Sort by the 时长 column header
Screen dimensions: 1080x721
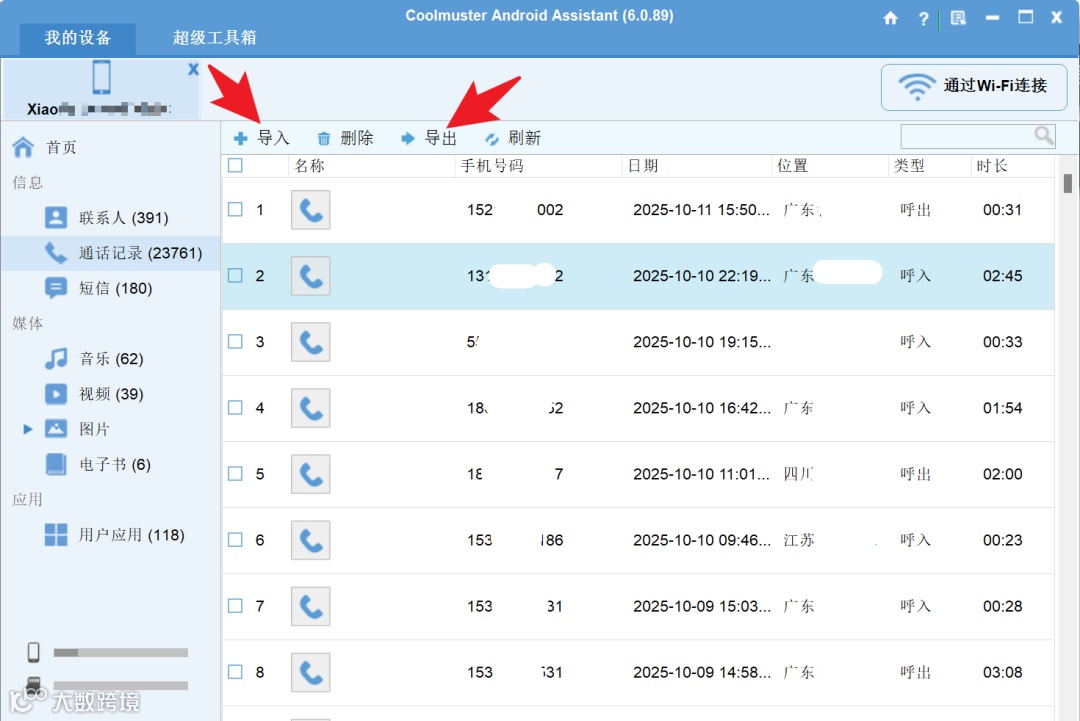pos(1011,166)
